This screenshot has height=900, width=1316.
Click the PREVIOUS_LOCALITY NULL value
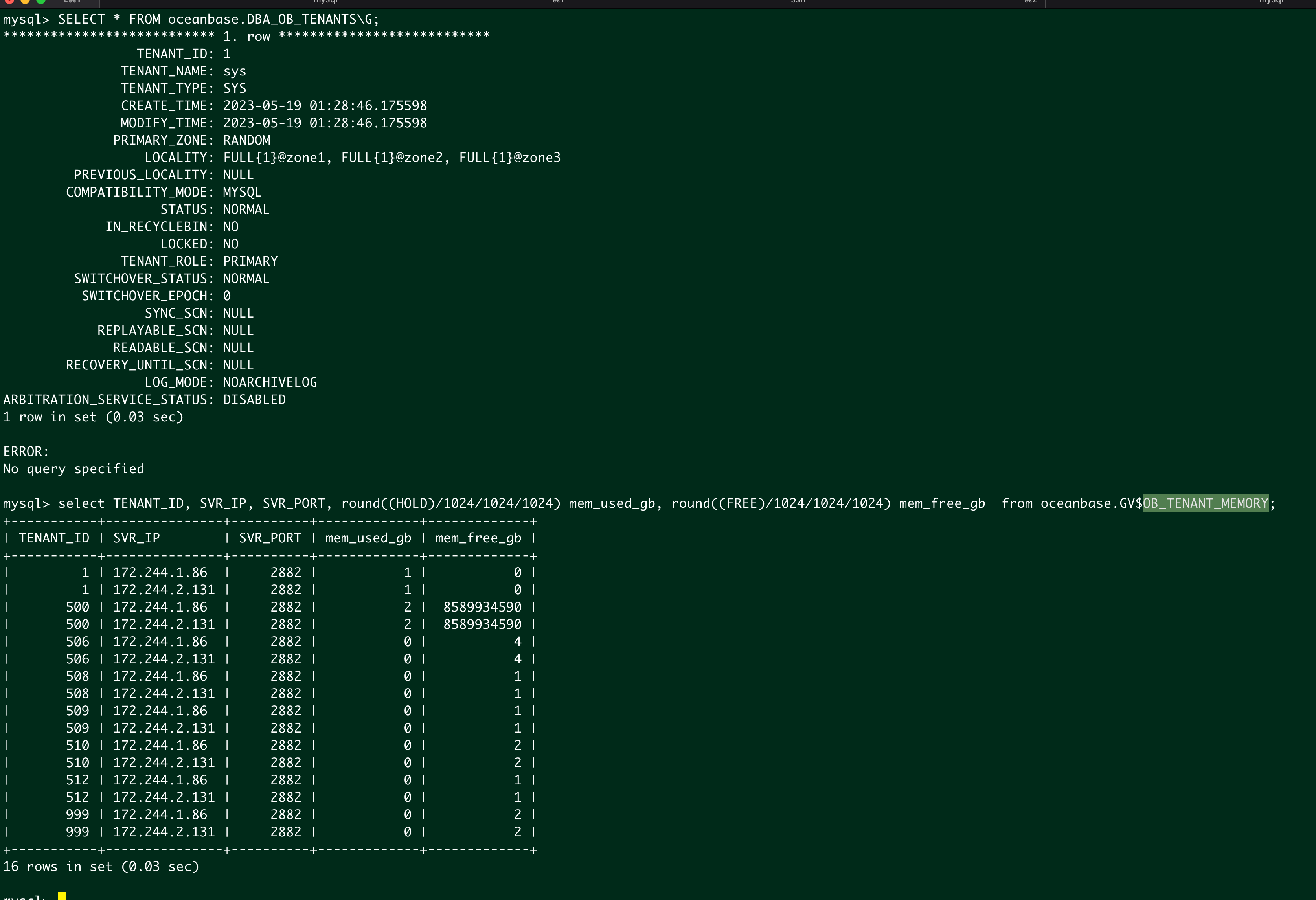coord(239,175)
